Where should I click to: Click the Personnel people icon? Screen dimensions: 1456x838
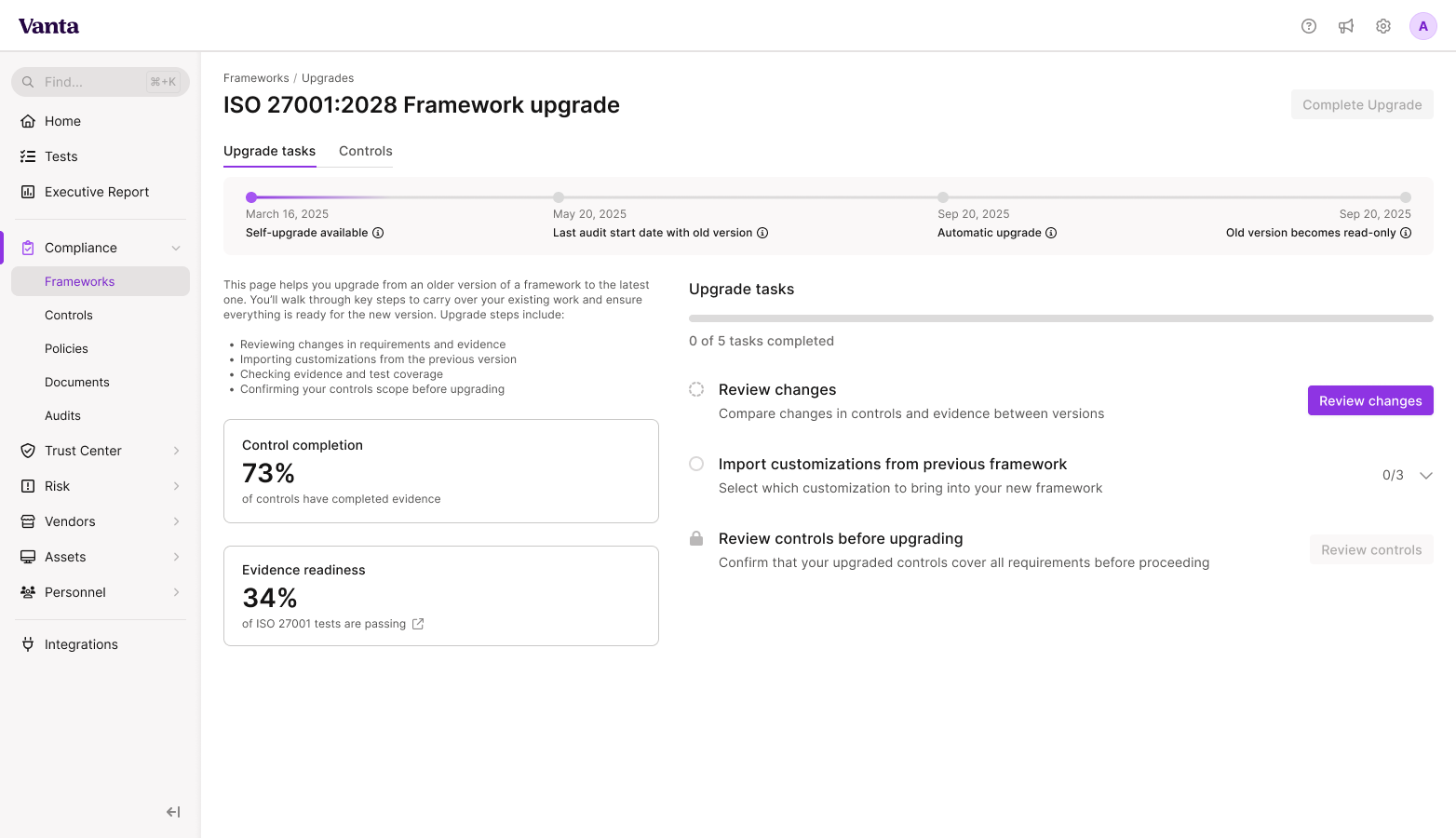tap(28, 592)
